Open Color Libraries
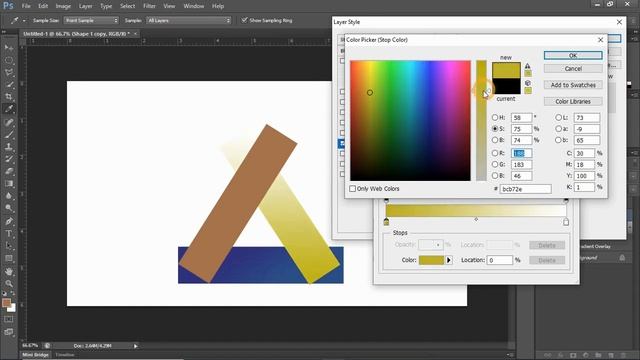Screen dimensions: 640x360 coord(573,101)
